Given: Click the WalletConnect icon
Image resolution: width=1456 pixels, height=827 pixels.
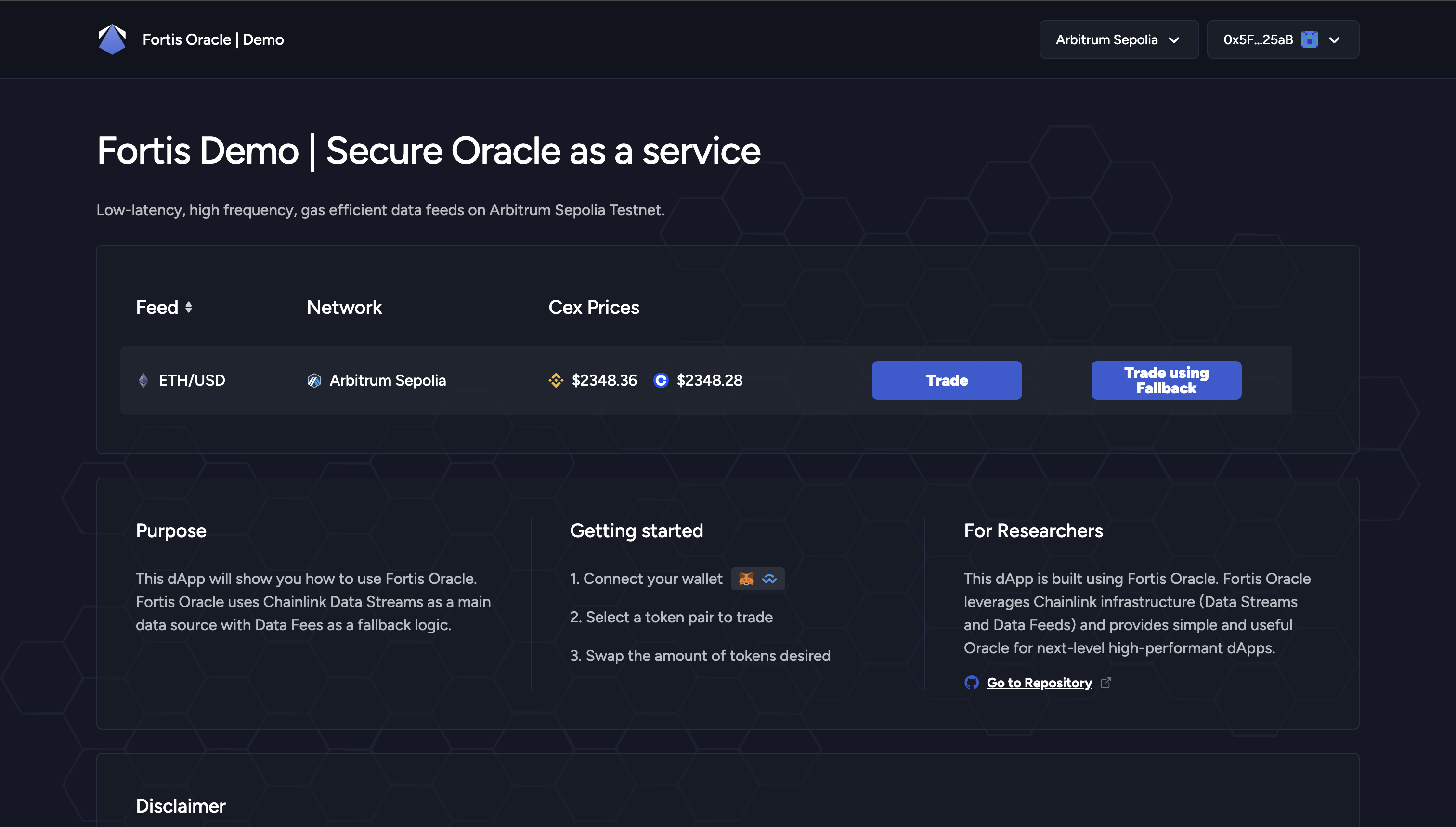Looking at the screenshot, I should click(769, 578).
